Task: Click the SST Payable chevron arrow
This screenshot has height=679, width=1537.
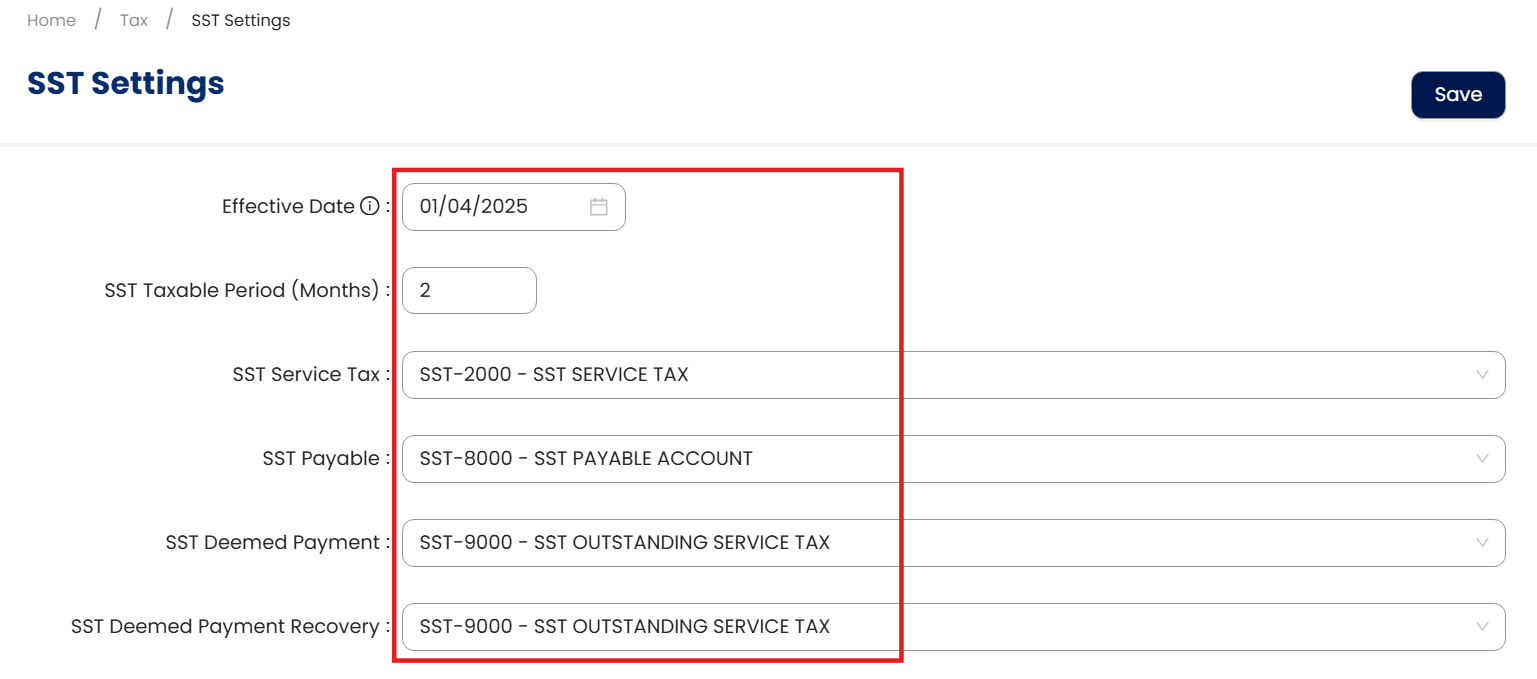Action: coord(1481,459)
